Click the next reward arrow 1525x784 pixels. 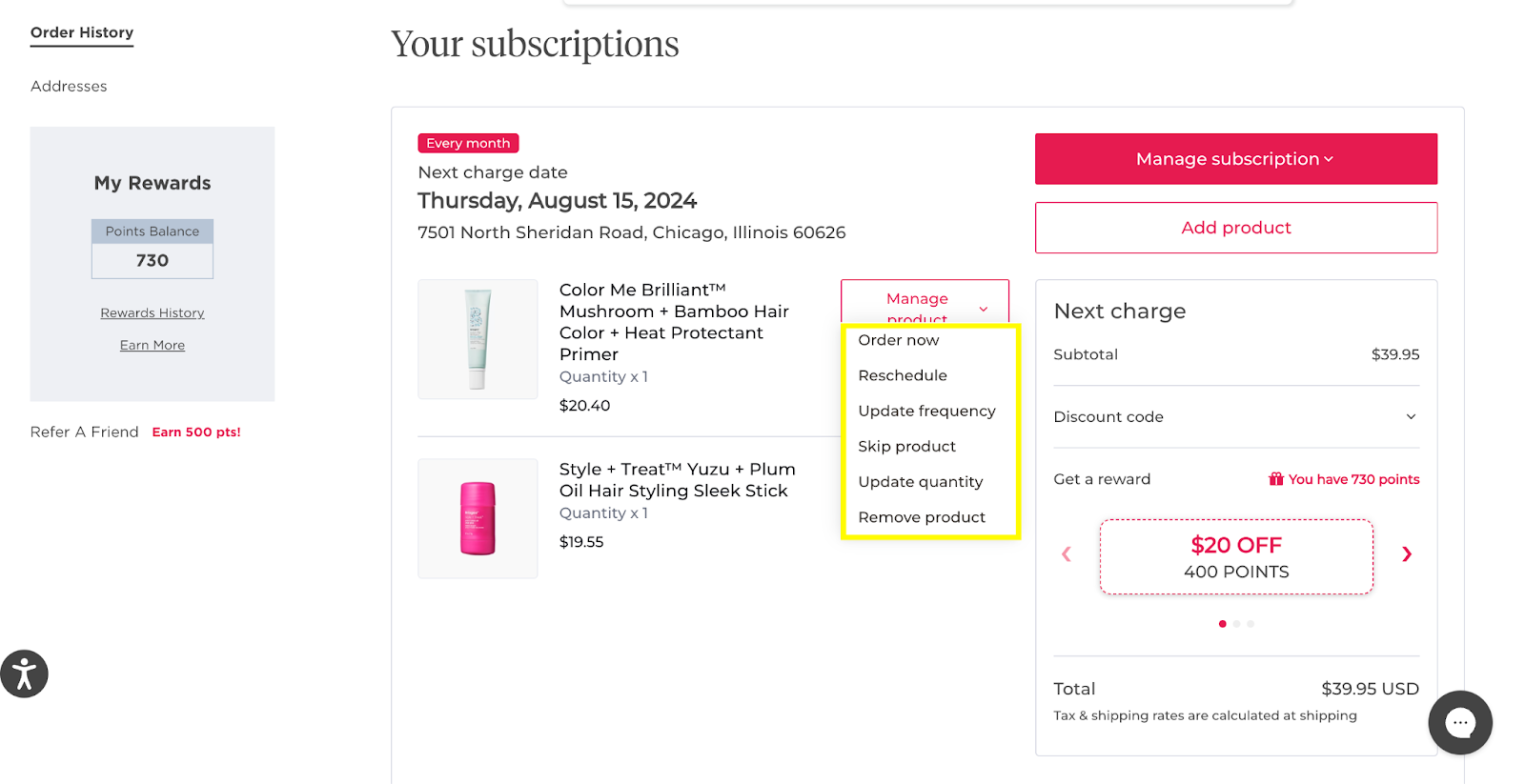pos(1407,554)
